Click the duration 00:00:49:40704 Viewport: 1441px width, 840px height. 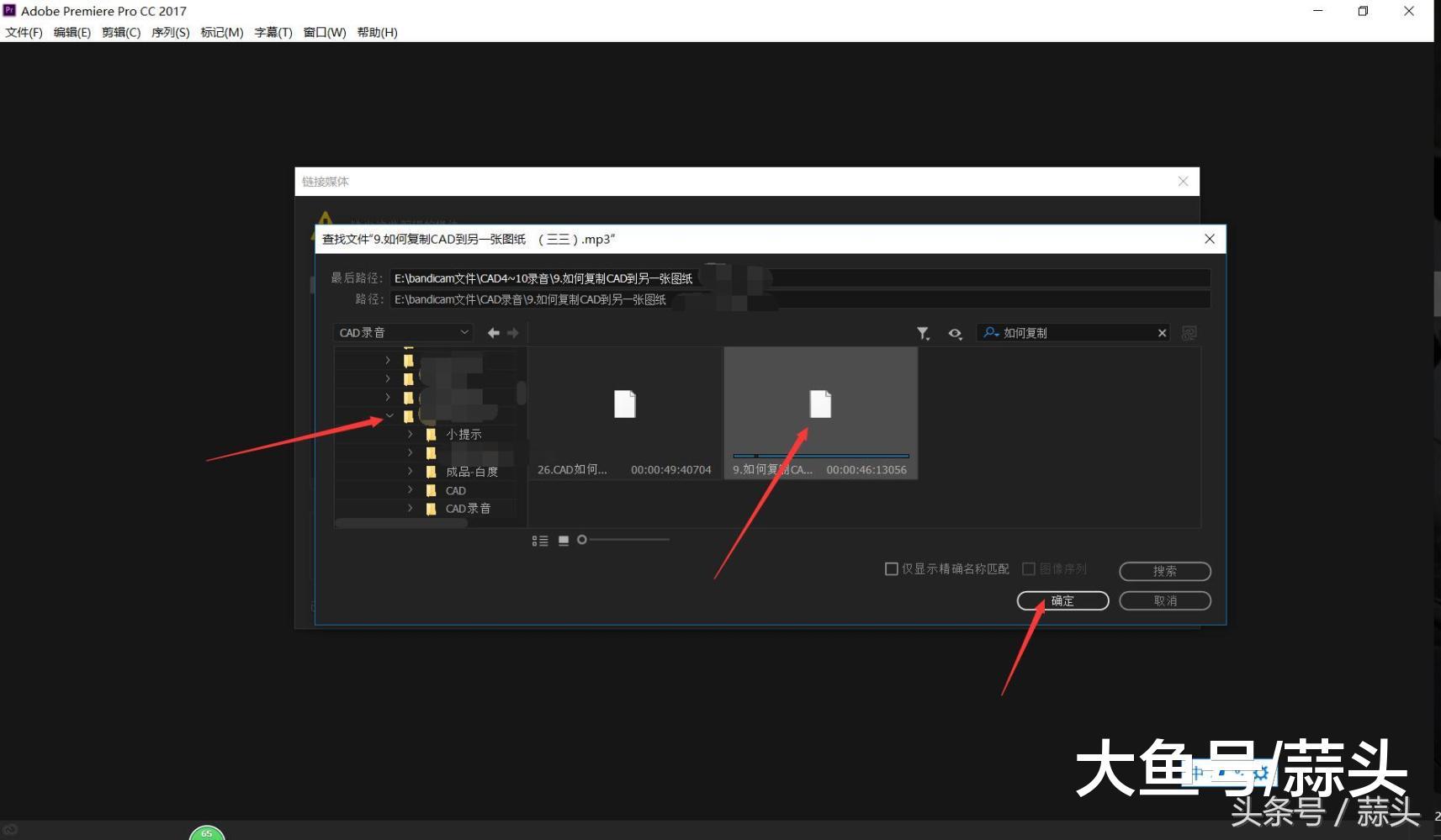click(x=671, y=470)
